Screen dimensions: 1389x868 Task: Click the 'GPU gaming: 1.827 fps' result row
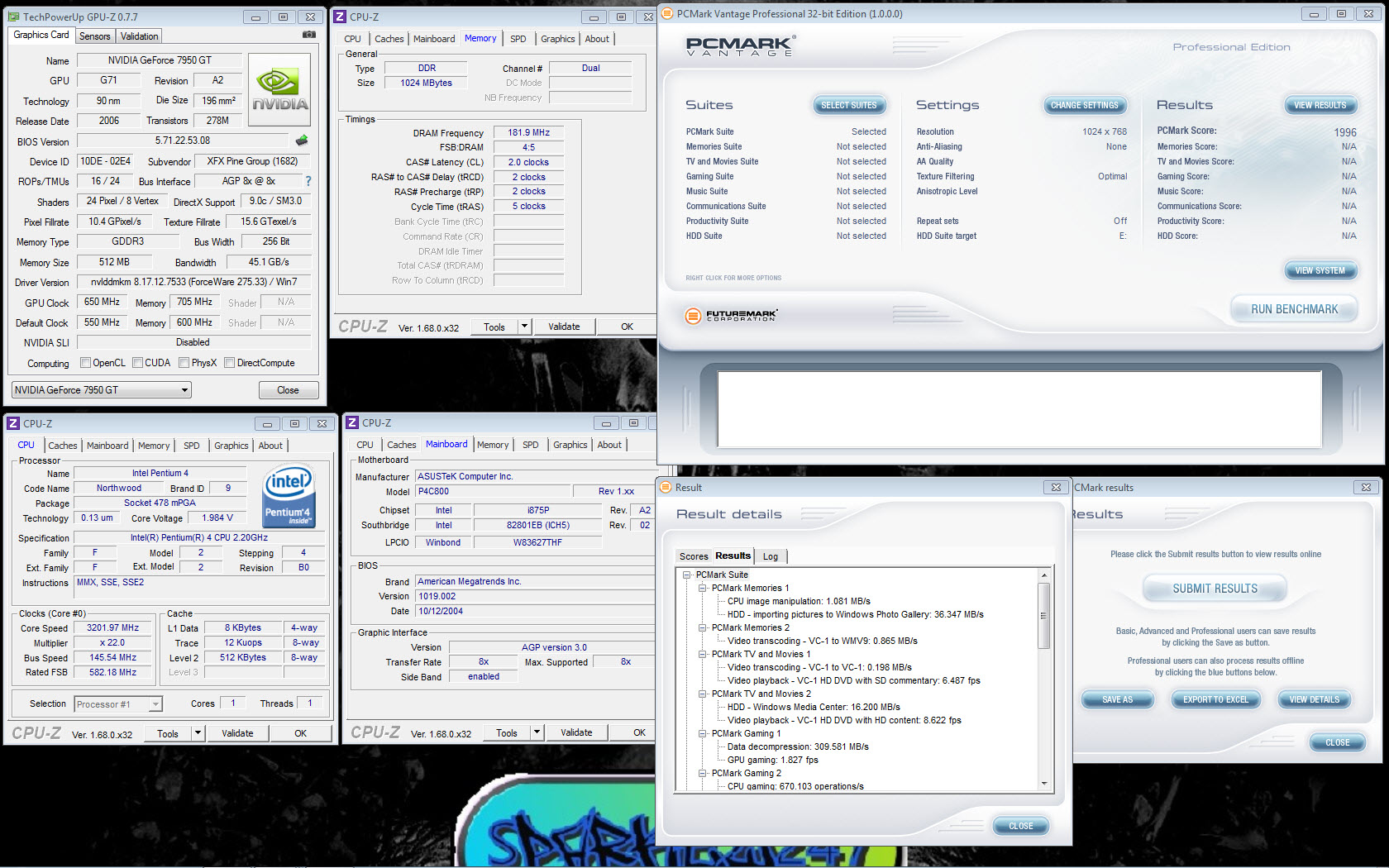click(772, 760)
